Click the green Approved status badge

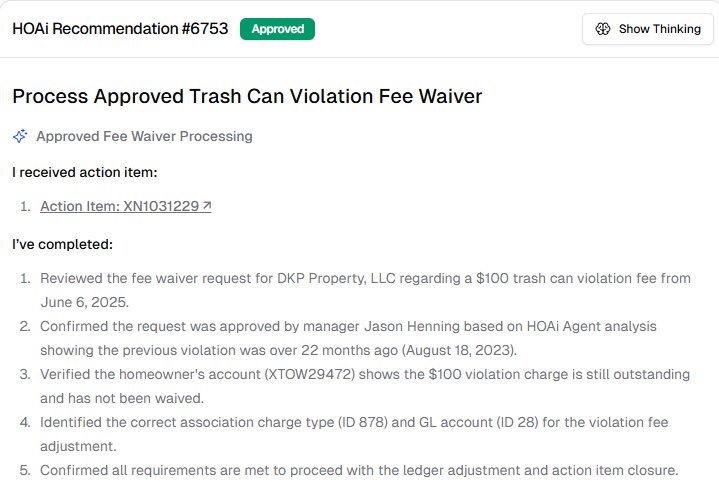[277, 29]
